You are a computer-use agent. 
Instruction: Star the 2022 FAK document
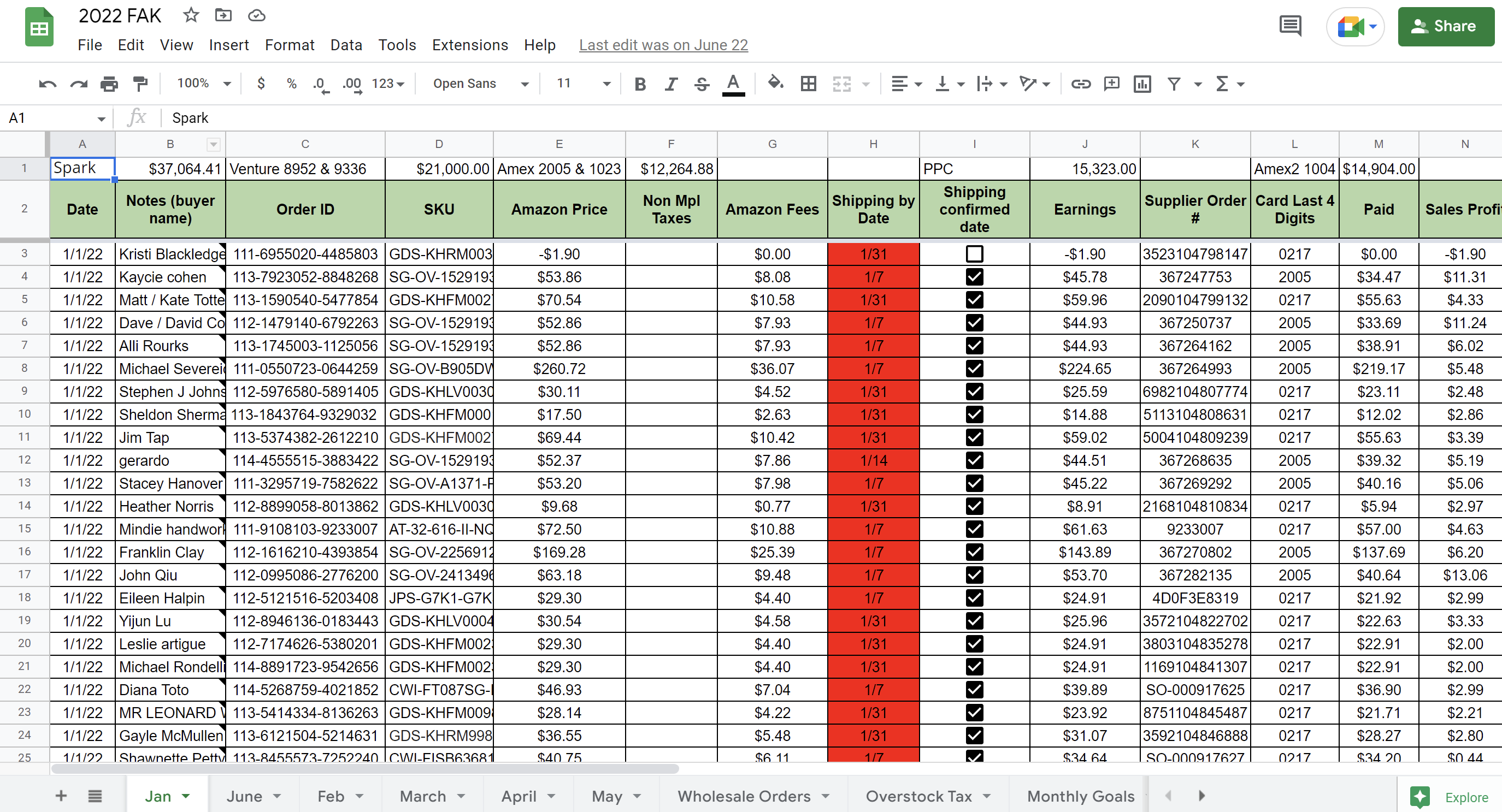191,15
